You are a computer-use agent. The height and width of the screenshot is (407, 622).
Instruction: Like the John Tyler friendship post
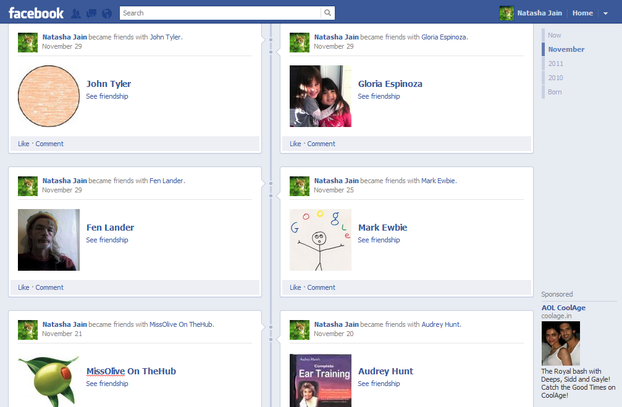click(x=23, y=144)
